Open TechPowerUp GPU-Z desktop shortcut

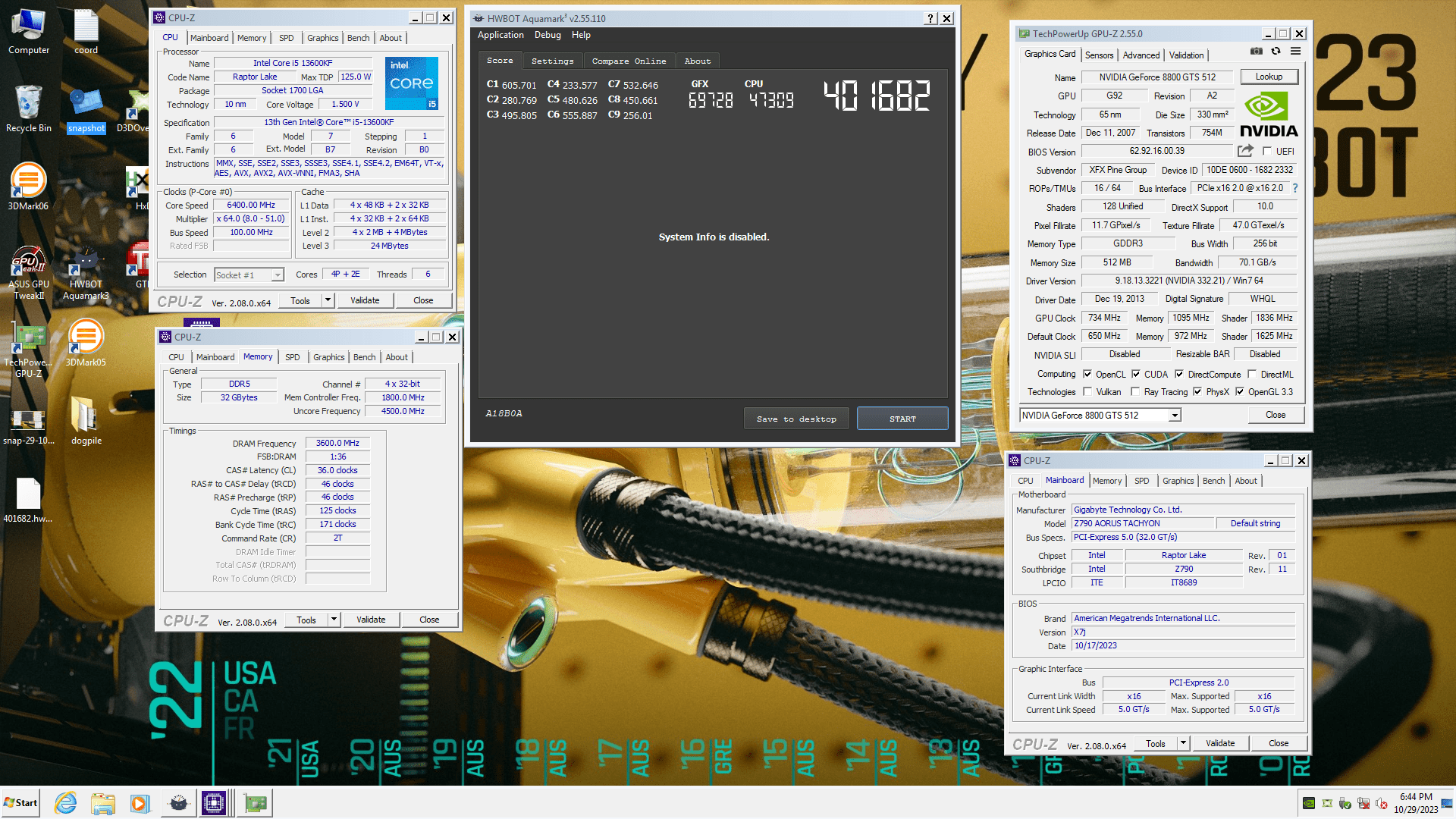coord(29,350)
